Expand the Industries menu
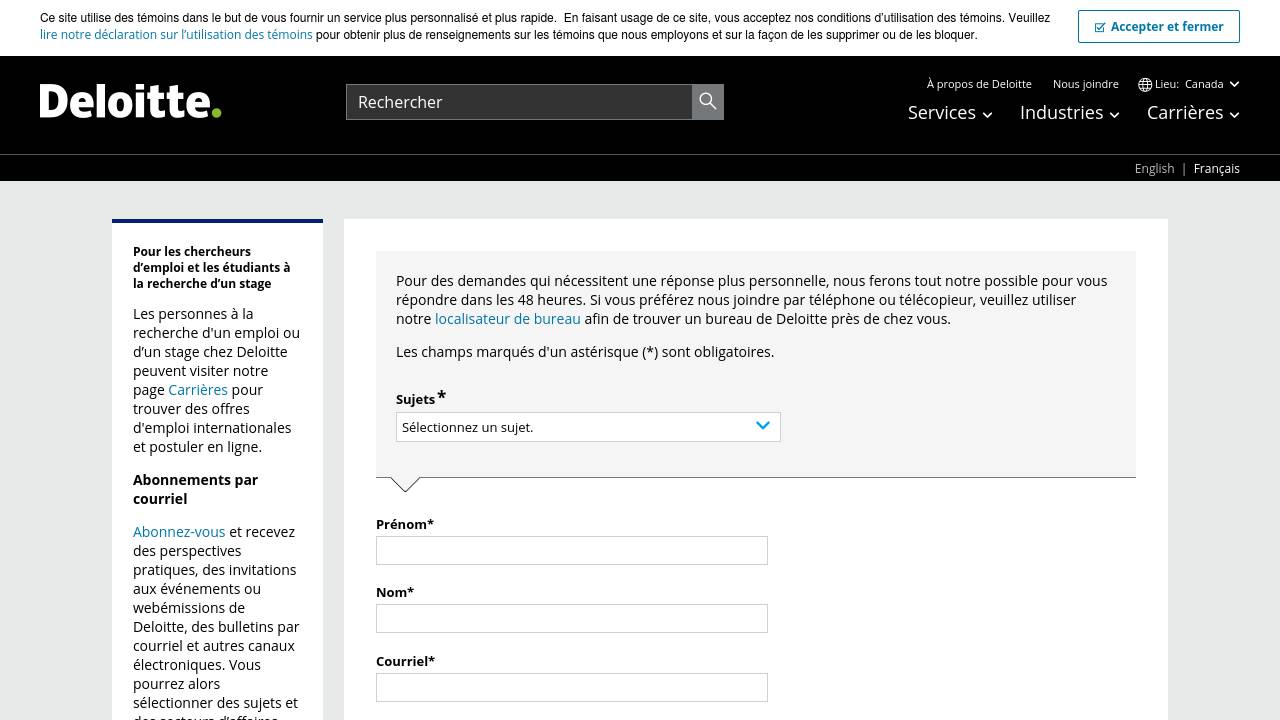 pyautogui.click(x=1069, y=113)
